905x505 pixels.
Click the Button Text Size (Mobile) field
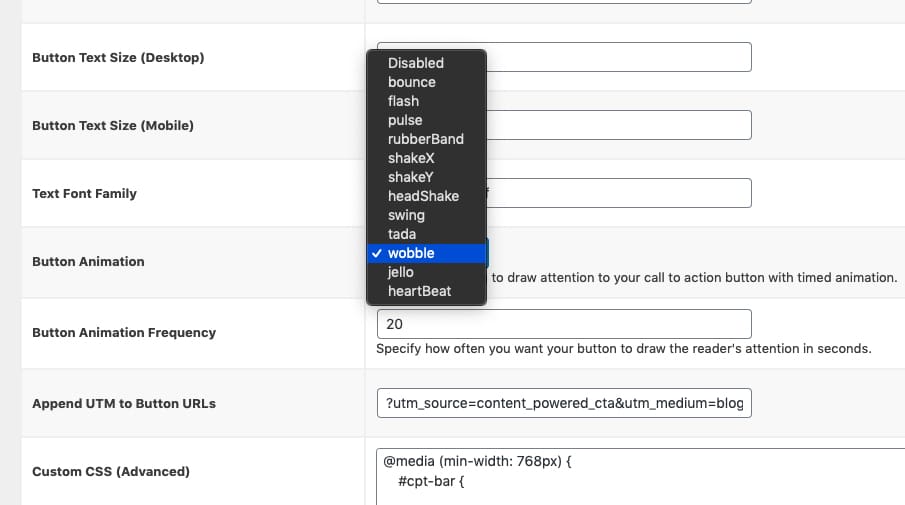point(619,125)
